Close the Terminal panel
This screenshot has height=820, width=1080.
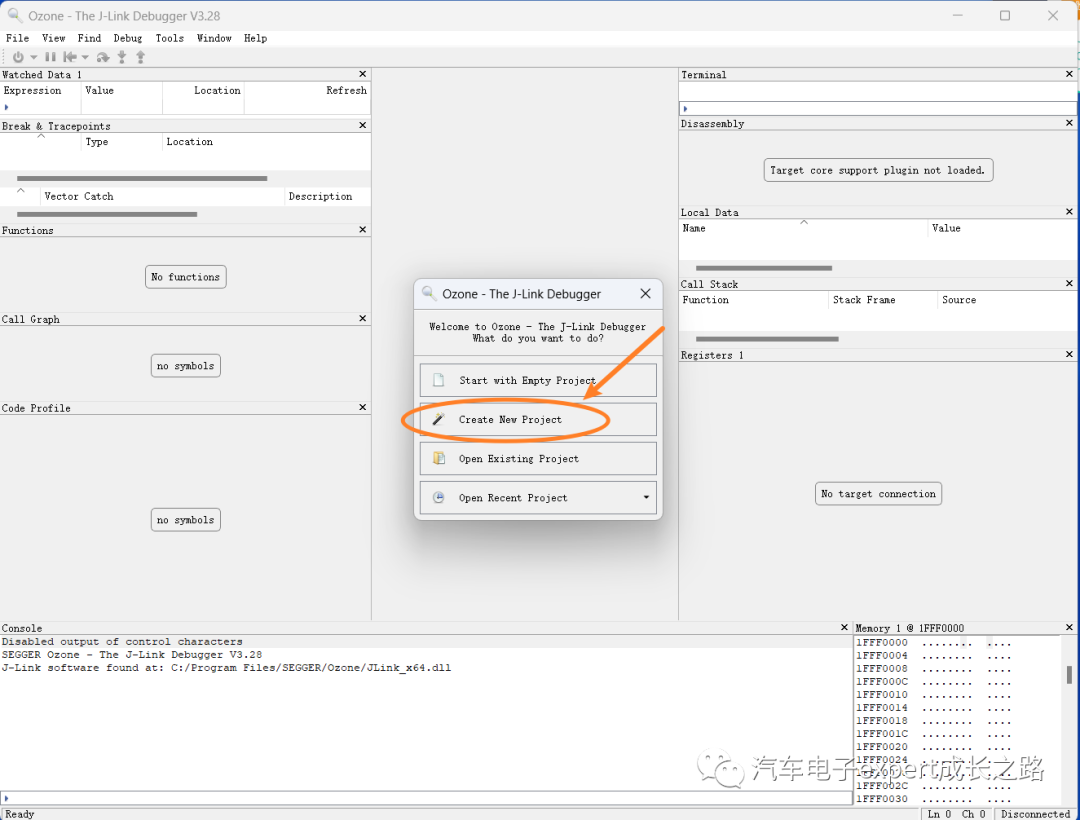[1070, 74]
